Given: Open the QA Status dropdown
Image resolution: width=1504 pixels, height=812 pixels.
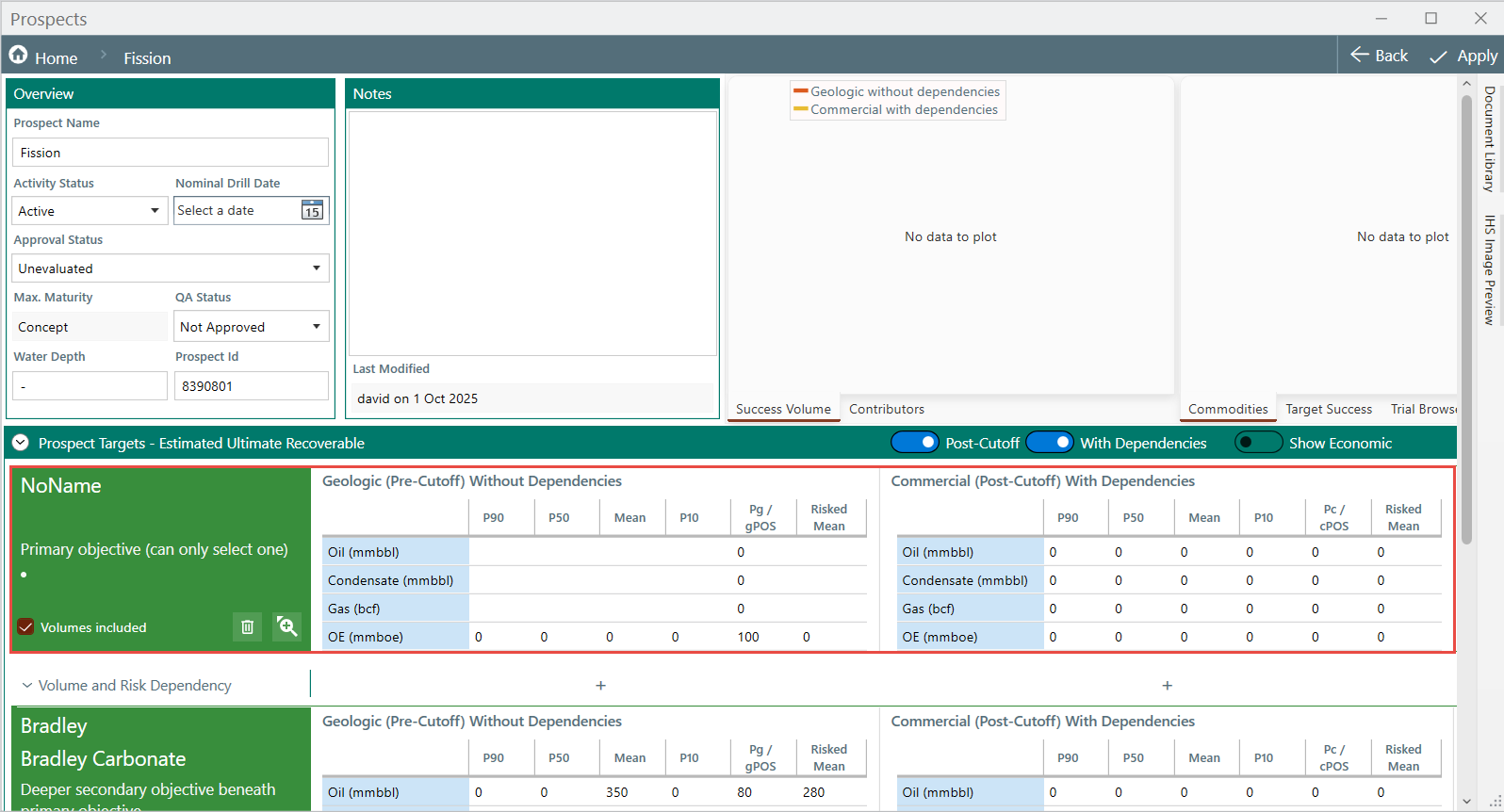Looking at the screenshot, I should point(252,327).
